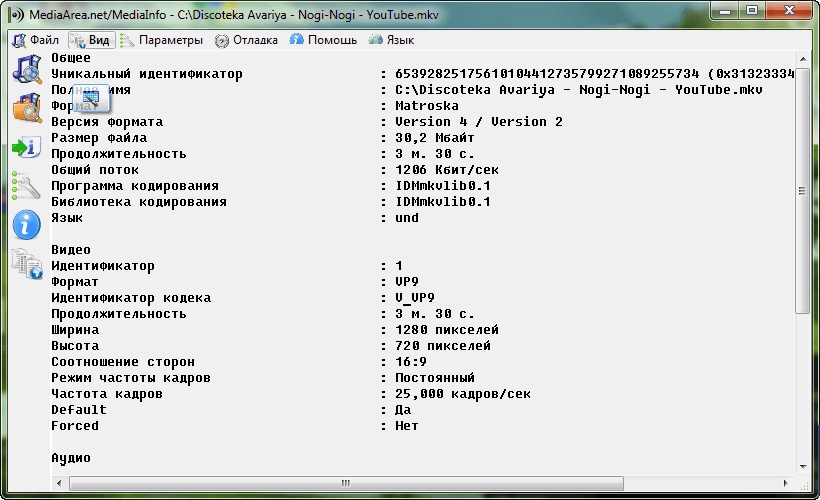This screenshot has height=500, width=820.
Task: Click the documents and globe sidebar icon
Action: click(x=27, y=264)
